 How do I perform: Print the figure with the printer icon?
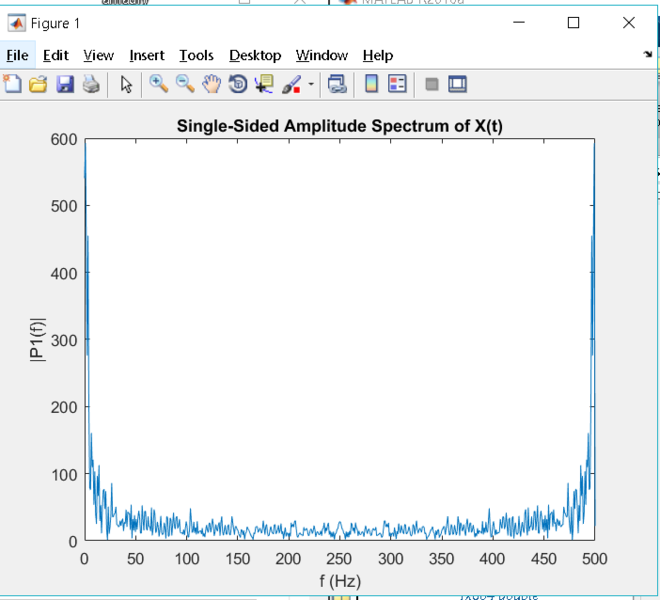(91, 85)
